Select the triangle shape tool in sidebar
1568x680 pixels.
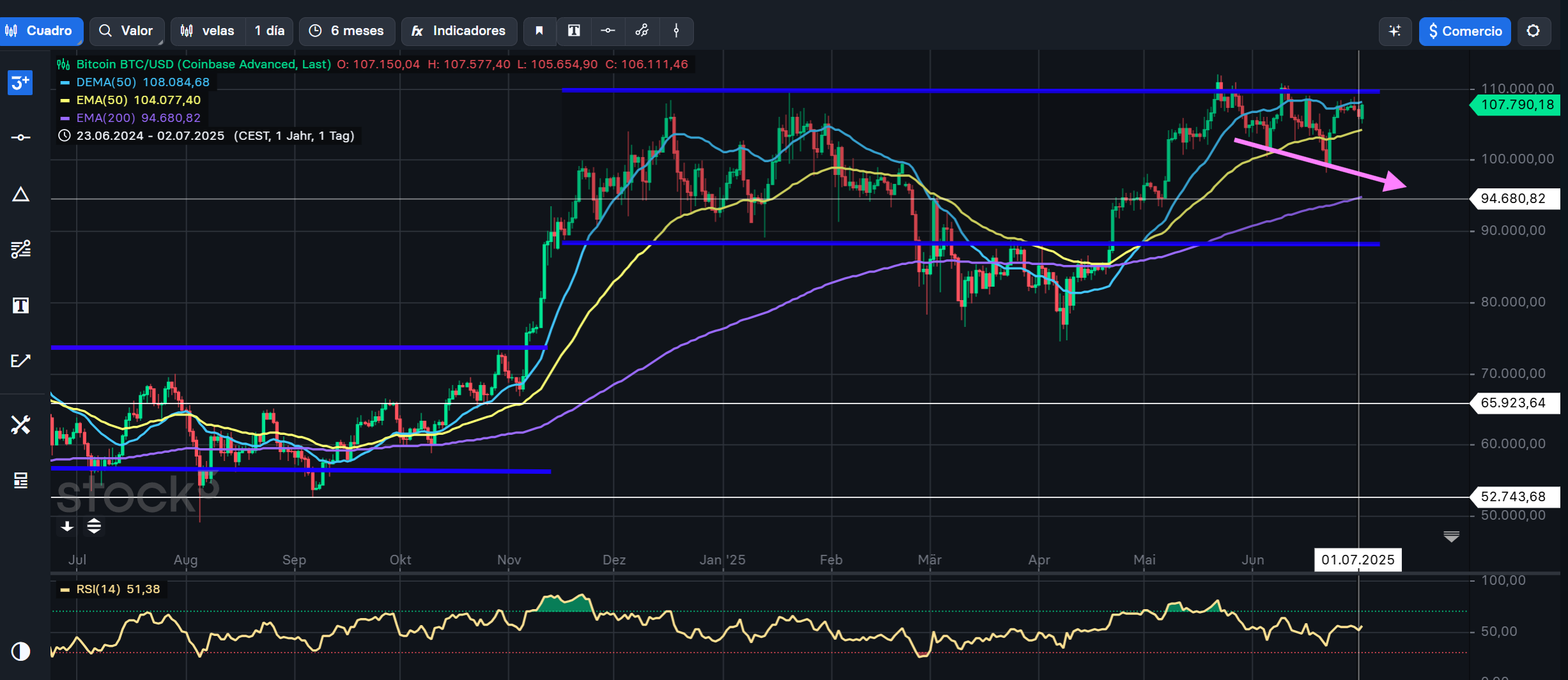point(20,194)
